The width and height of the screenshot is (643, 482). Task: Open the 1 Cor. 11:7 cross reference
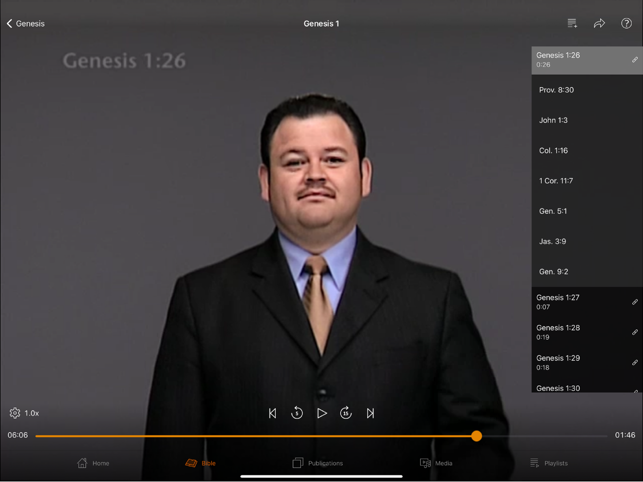[587, 181]
